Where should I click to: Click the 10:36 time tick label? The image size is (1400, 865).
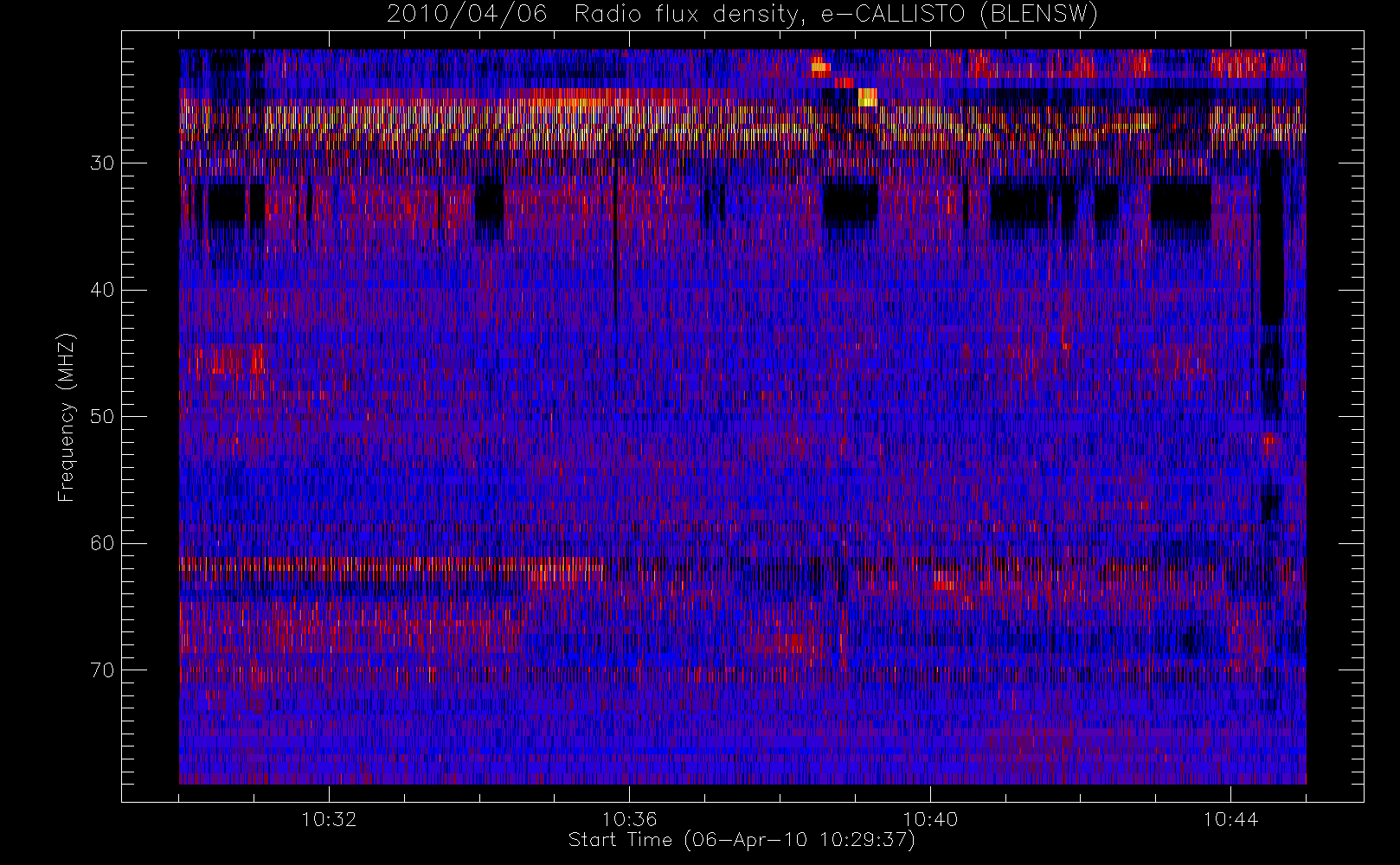(629, 819)
